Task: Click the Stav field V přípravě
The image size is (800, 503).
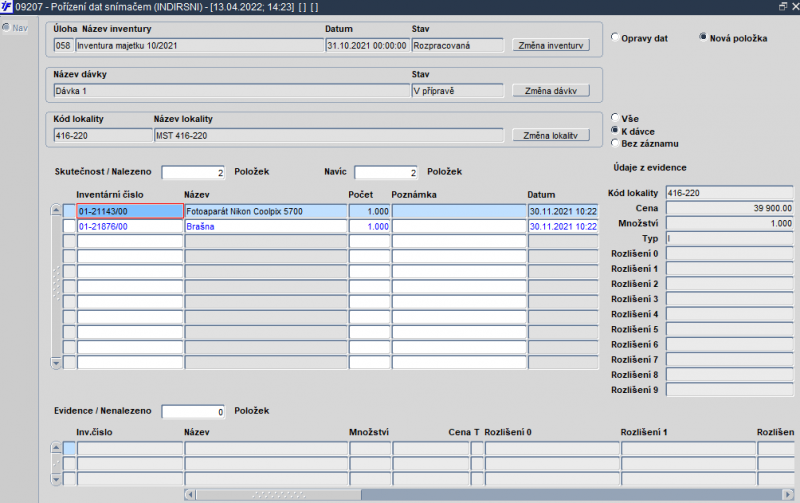Action: 457,91
